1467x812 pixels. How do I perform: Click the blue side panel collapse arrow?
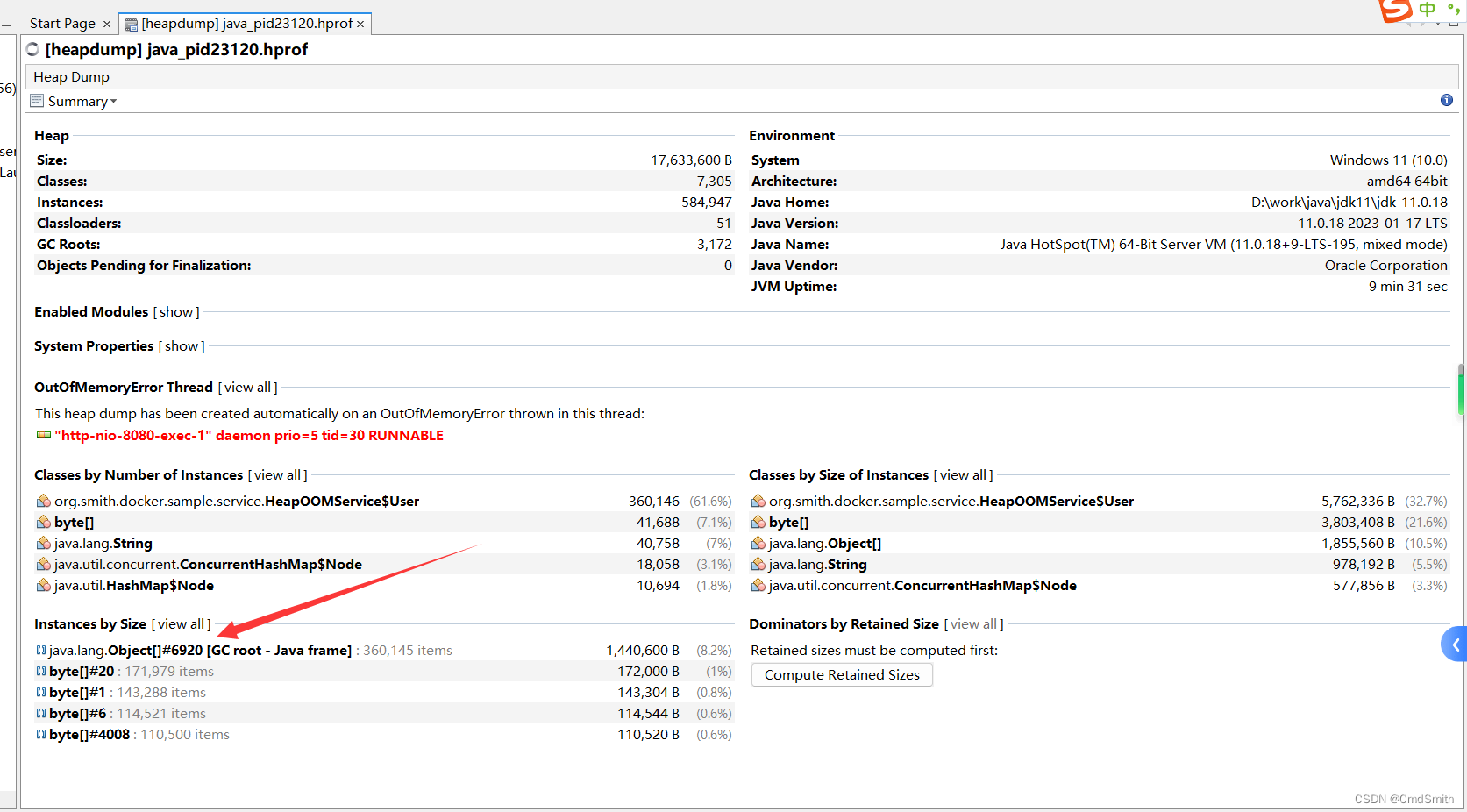coord(1455,645)
